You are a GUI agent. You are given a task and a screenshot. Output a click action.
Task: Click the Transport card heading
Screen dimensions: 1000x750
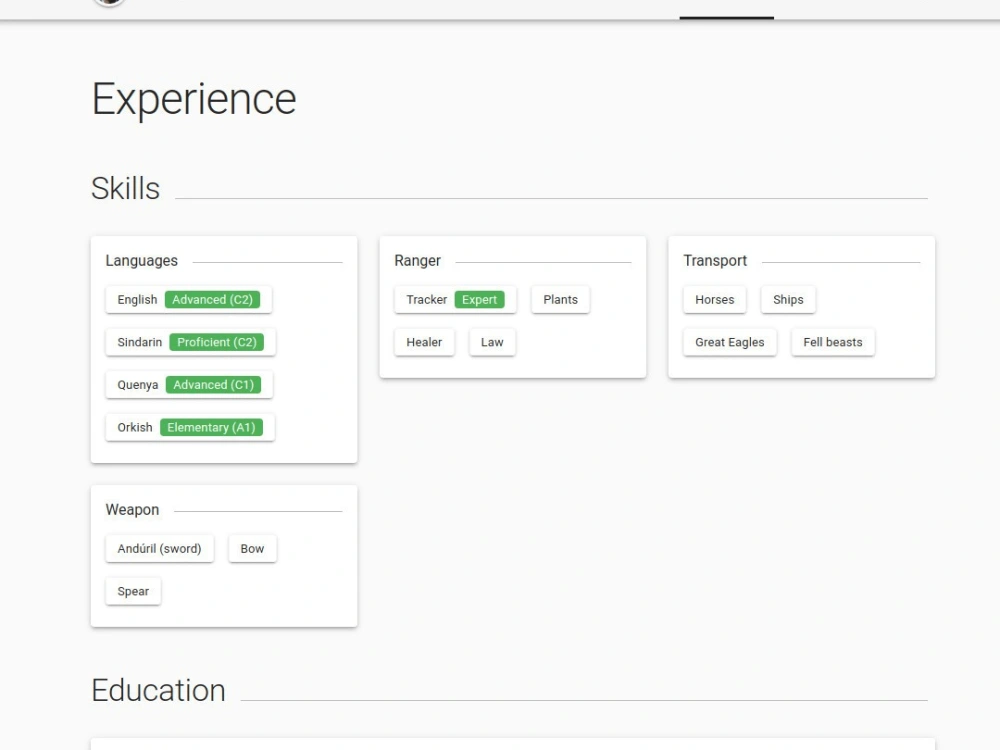coord(715,261)
